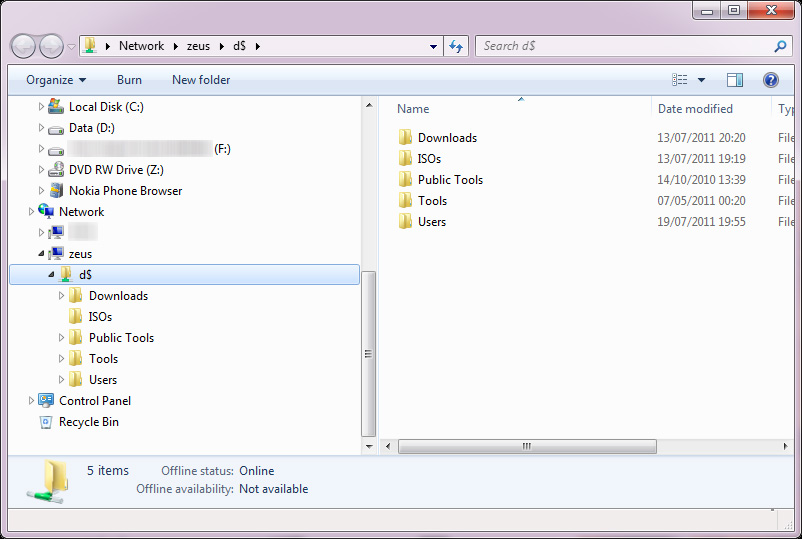
Task: Click the d$ share icon in the tree
Action: pos(65,274)
